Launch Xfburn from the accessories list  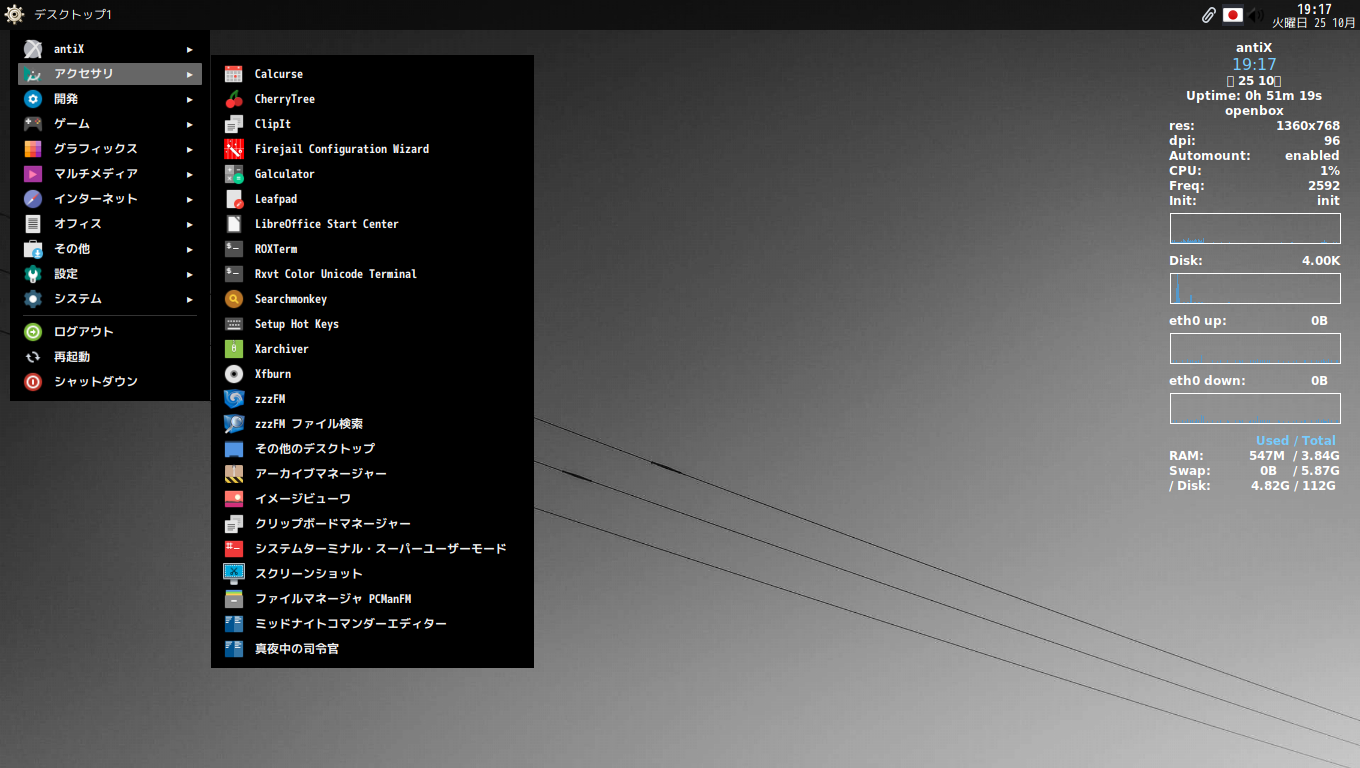(x=372, y=374)
